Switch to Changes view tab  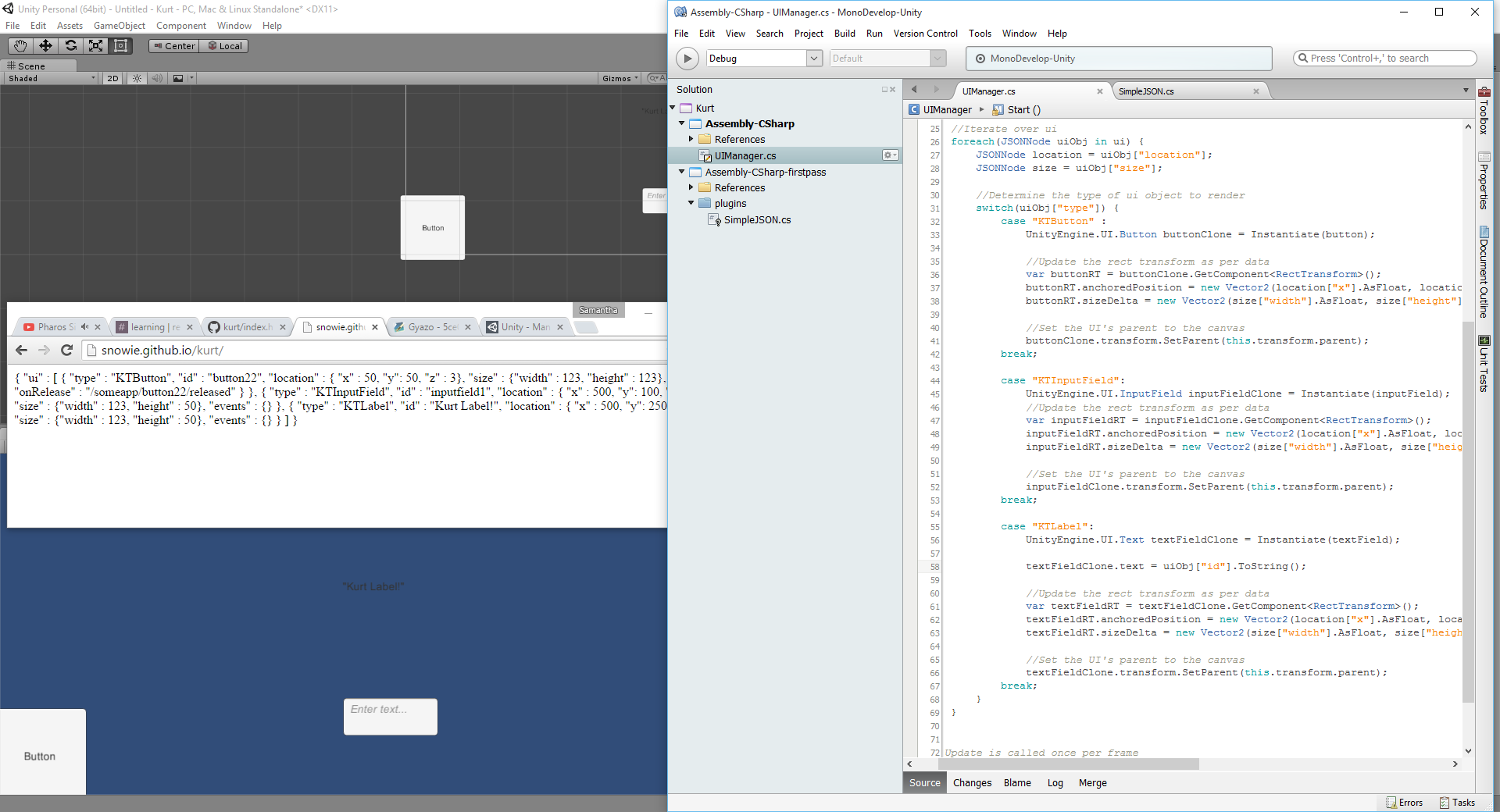click(x=972, y=783)
